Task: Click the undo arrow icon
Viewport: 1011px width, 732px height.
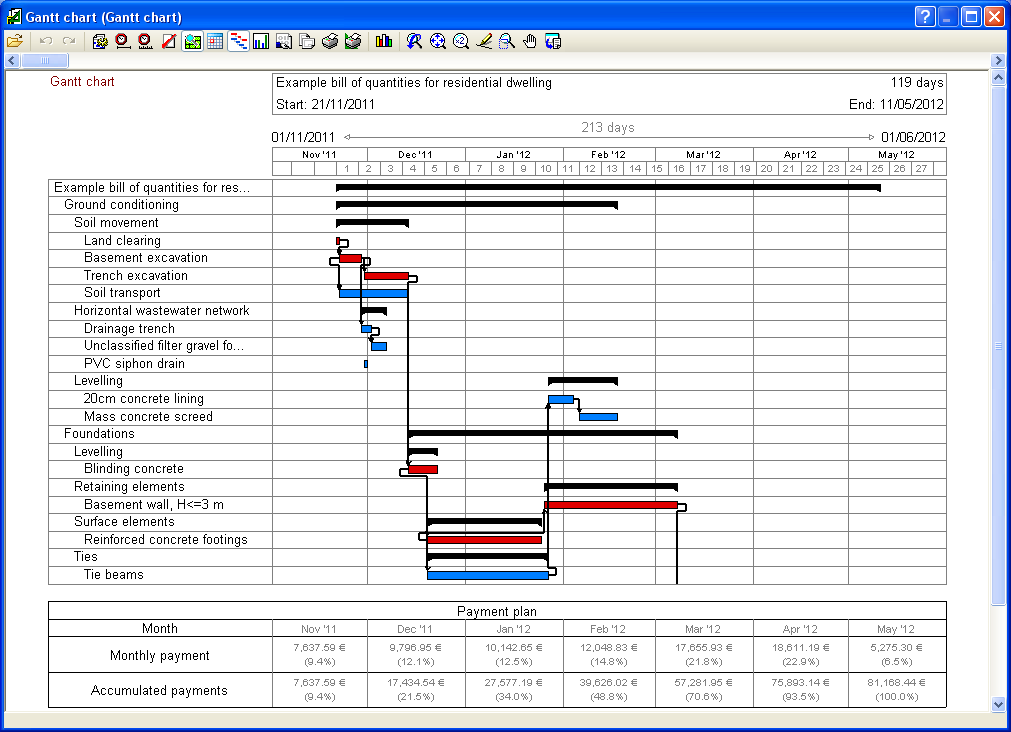Action: click(46, 41)
